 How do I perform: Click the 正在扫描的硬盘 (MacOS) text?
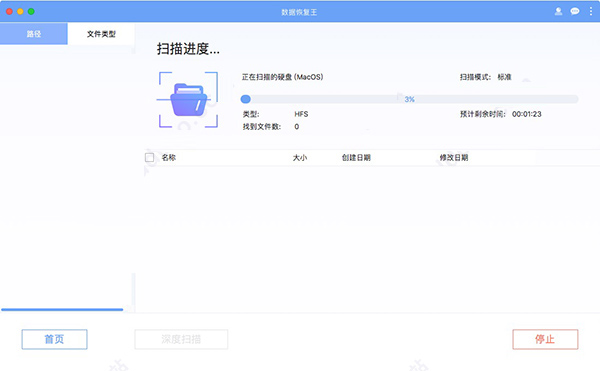(282, 77)
